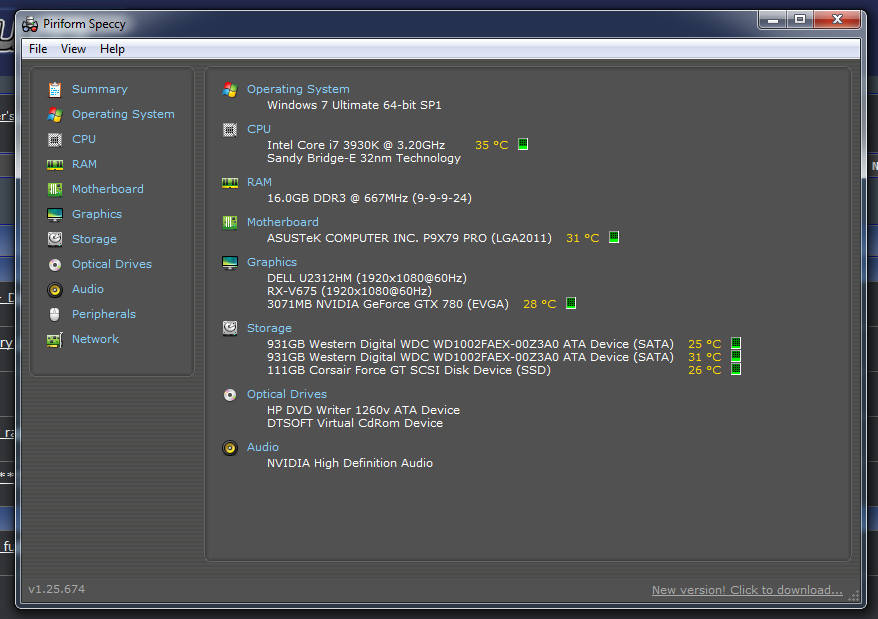Click the RAM icon in main panel
This screenshot has height=619, width=878.
coord(230,183)
